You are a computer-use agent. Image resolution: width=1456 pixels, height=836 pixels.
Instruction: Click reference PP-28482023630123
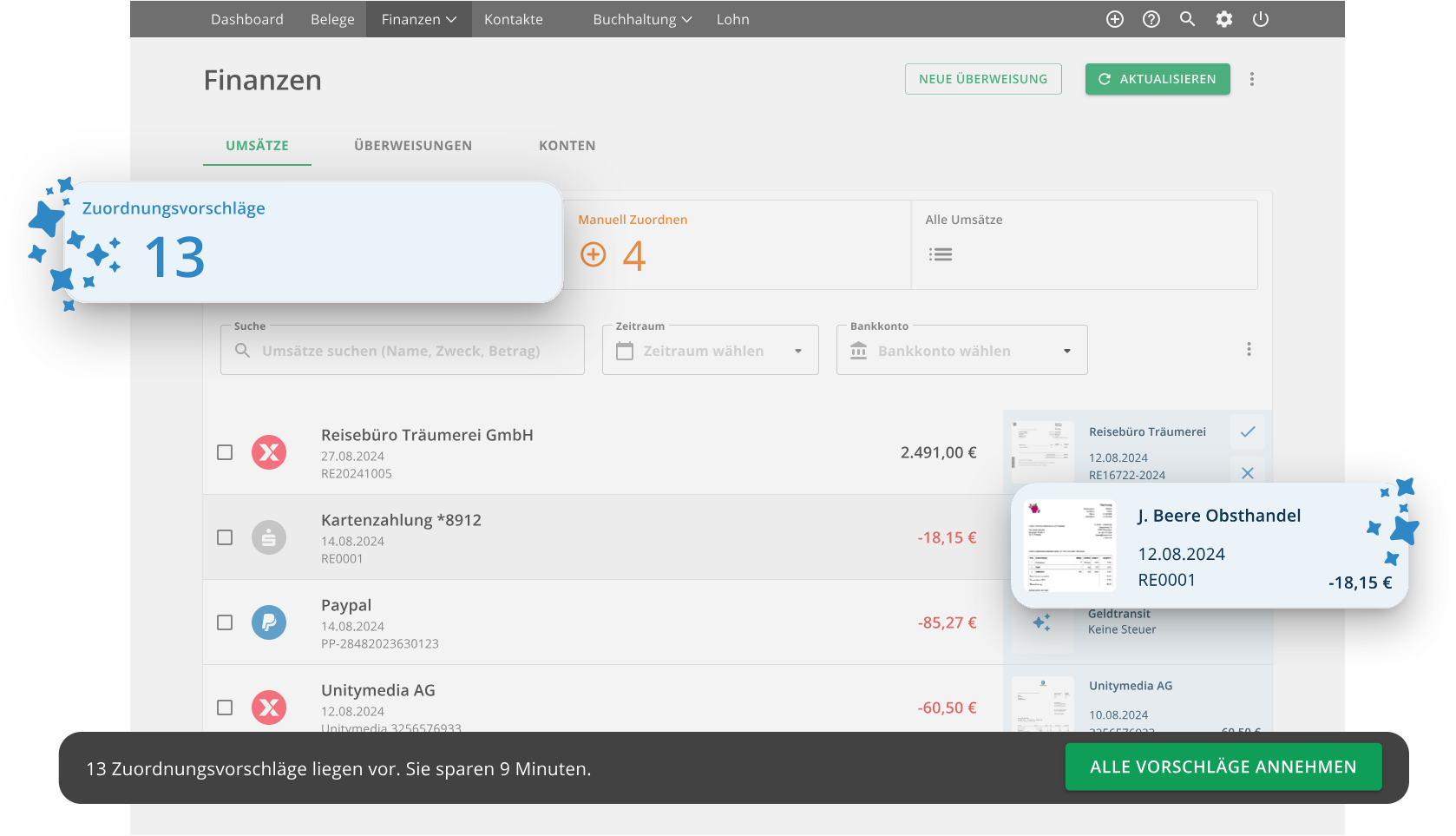tap(380, 644)
